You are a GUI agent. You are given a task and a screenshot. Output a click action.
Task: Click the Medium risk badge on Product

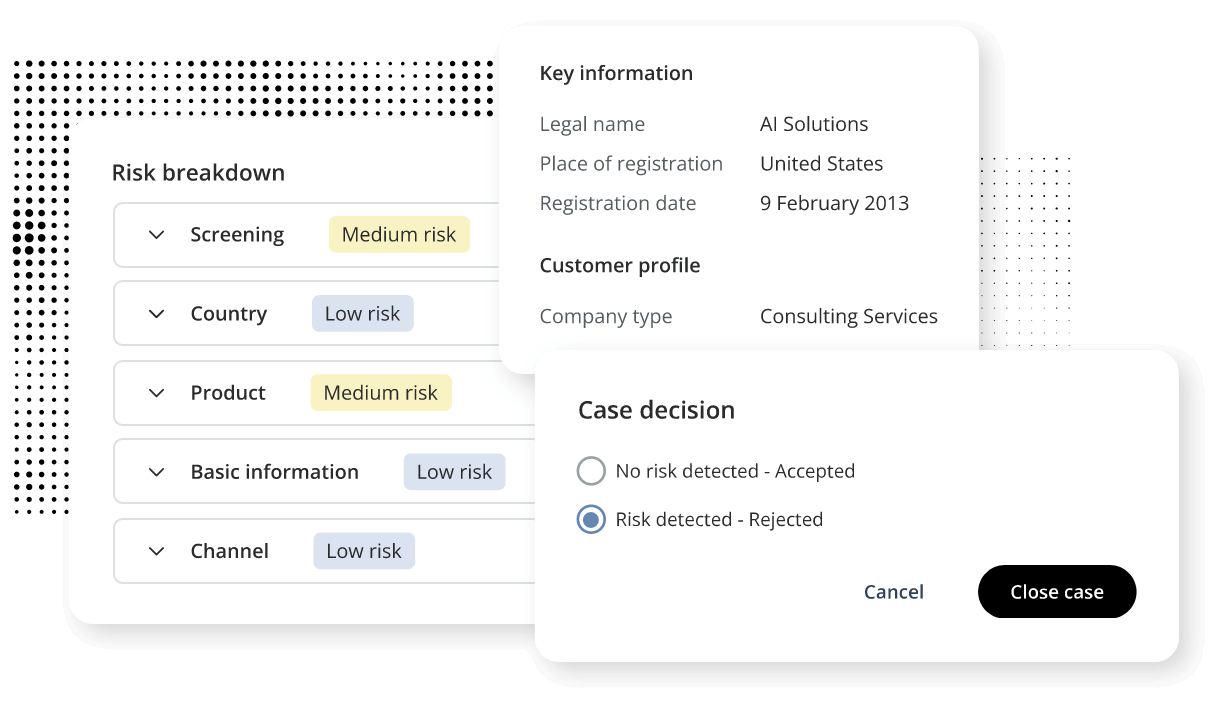(381, 393)
